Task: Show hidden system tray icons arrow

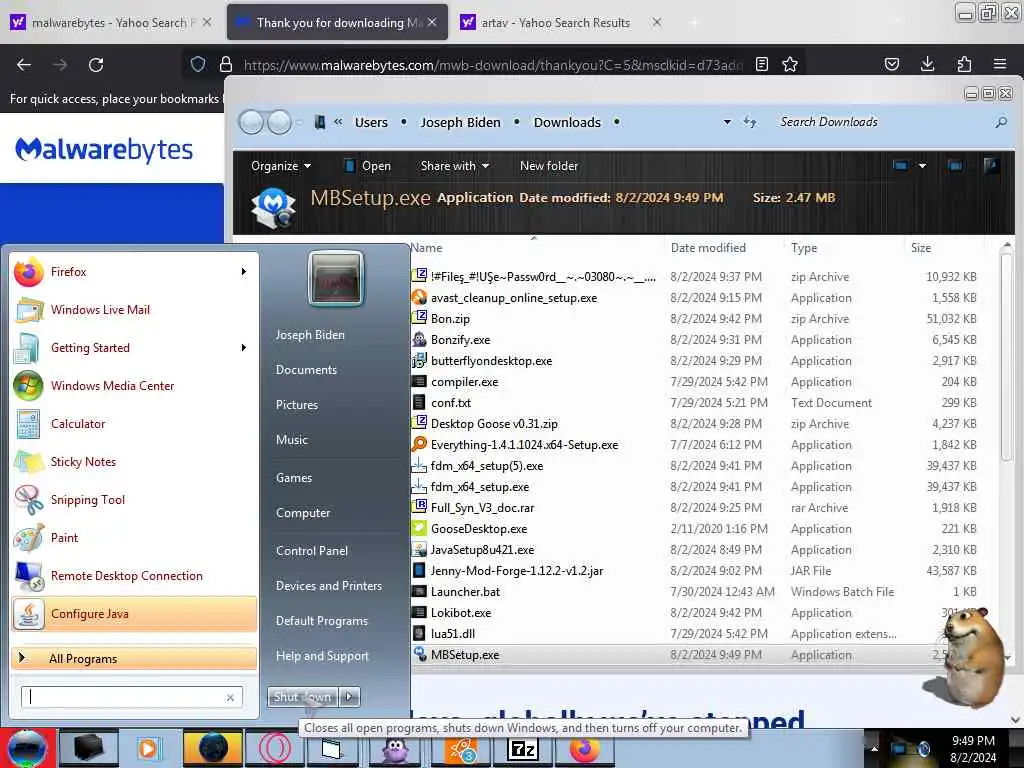Action: coord(874,748)
